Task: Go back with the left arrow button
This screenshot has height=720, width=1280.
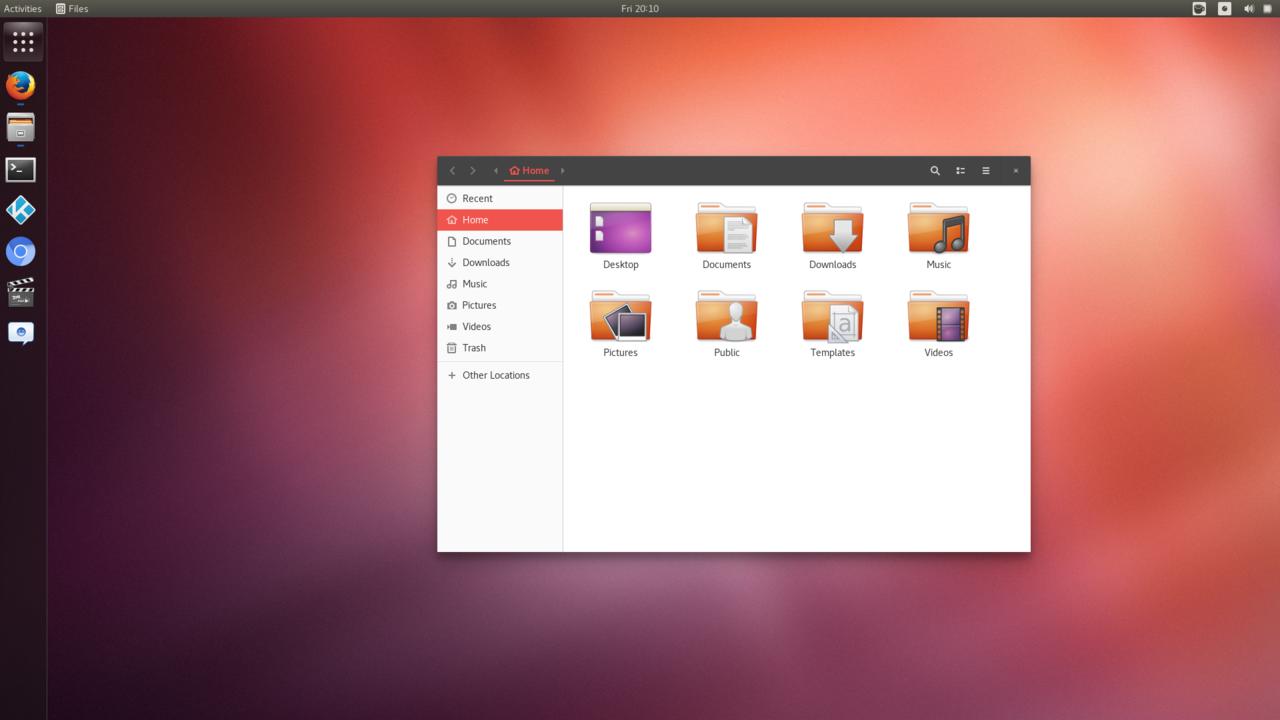Action: tap(452, 171)
